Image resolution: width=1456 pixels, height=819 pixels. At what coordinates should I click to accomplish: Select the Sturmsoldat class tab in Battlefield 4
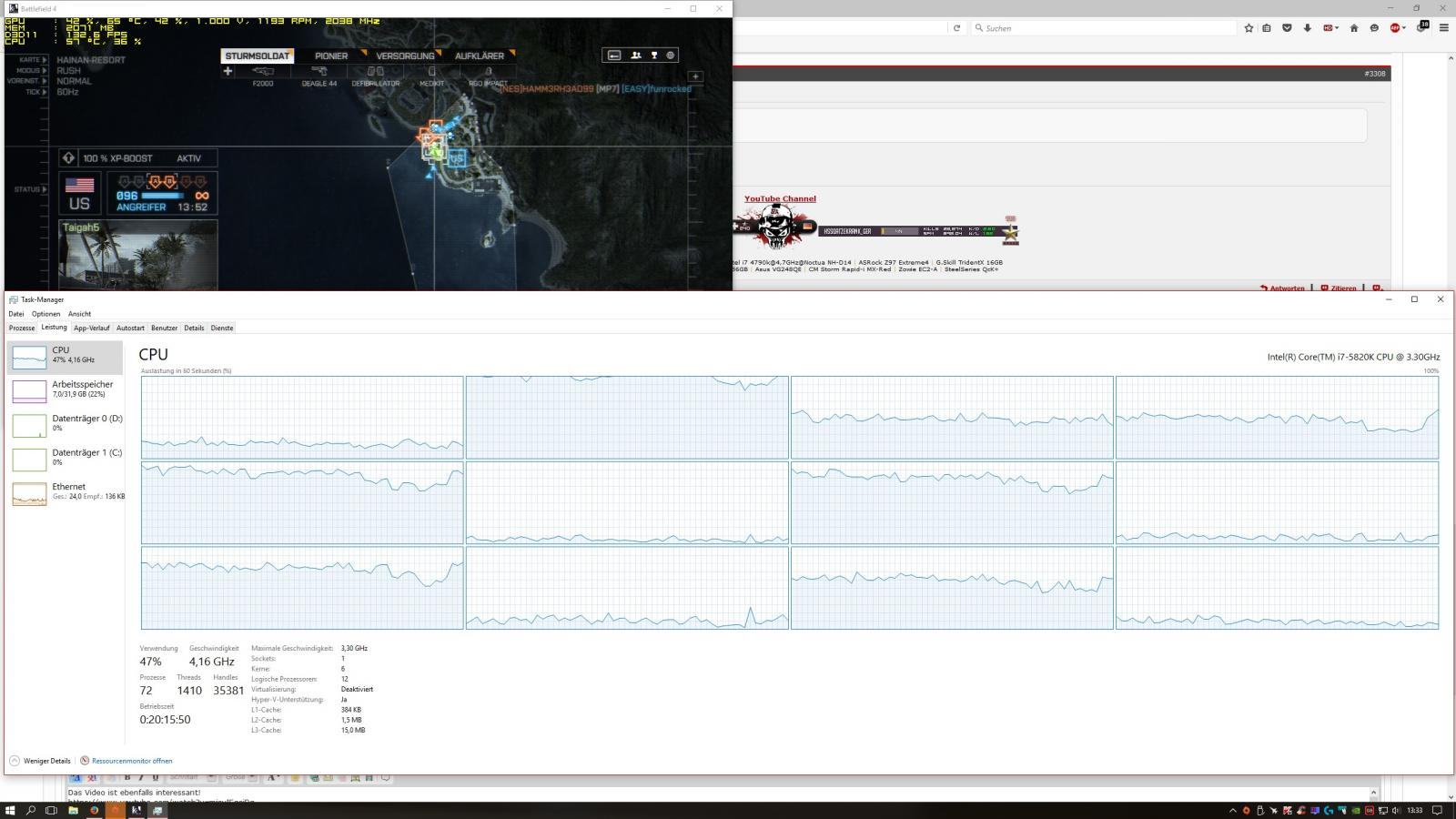(x=258, y=56)
